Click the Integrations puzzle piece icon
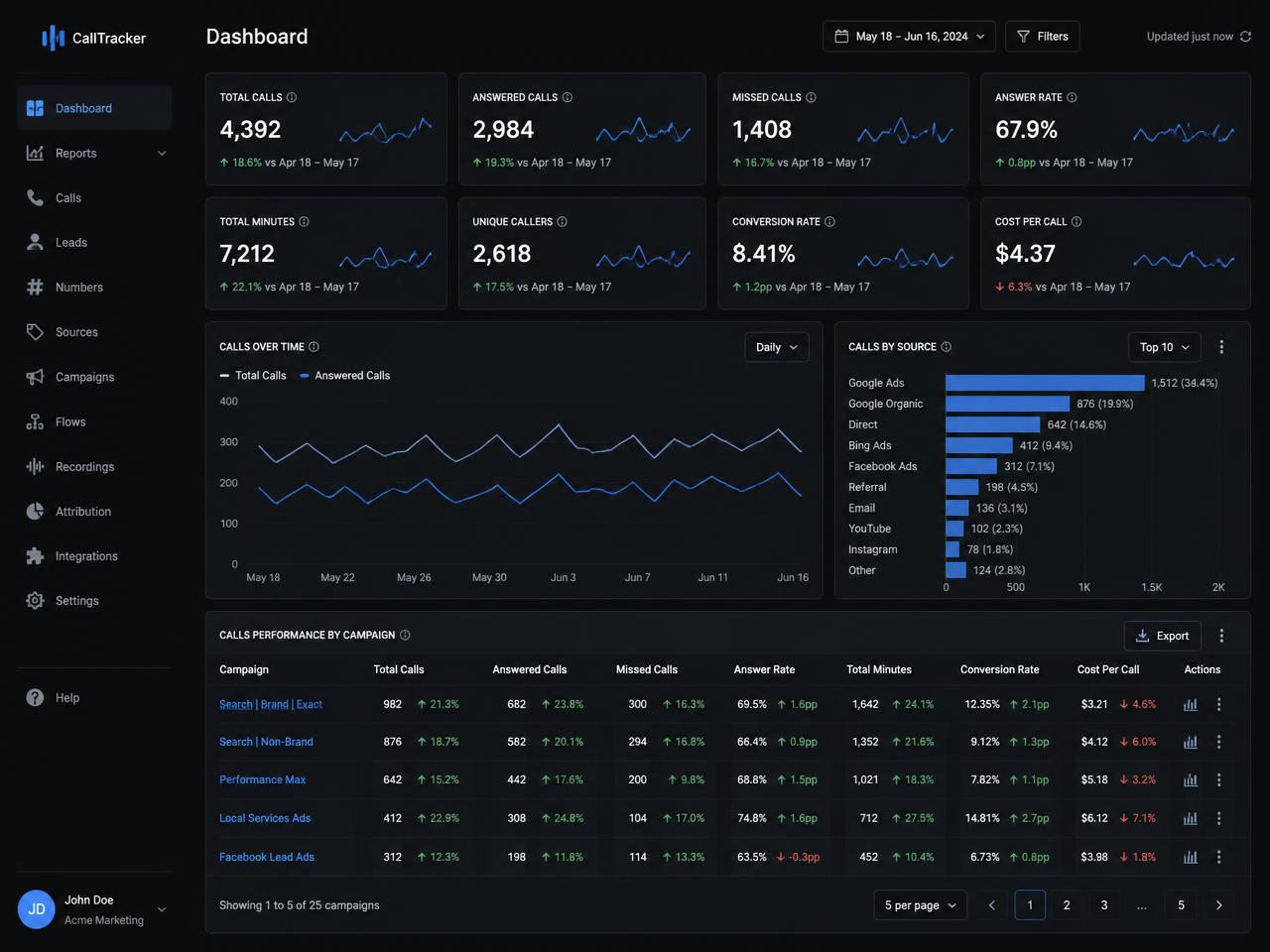 pos(35,556)
